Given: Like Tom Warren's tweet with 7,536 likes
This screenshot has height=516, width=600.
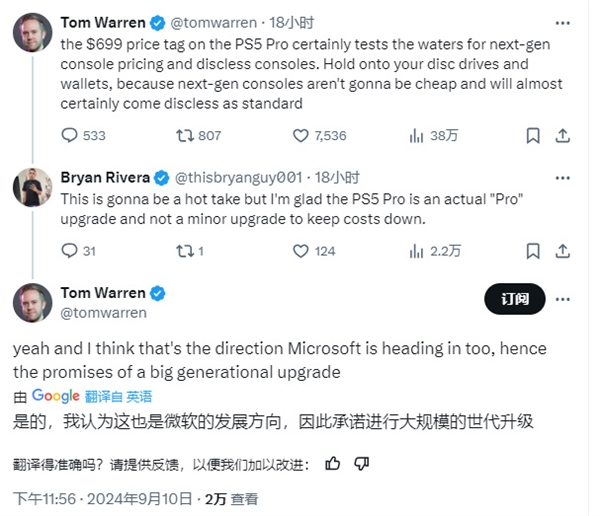Looking at the screenshot, I should click(301, 135).
